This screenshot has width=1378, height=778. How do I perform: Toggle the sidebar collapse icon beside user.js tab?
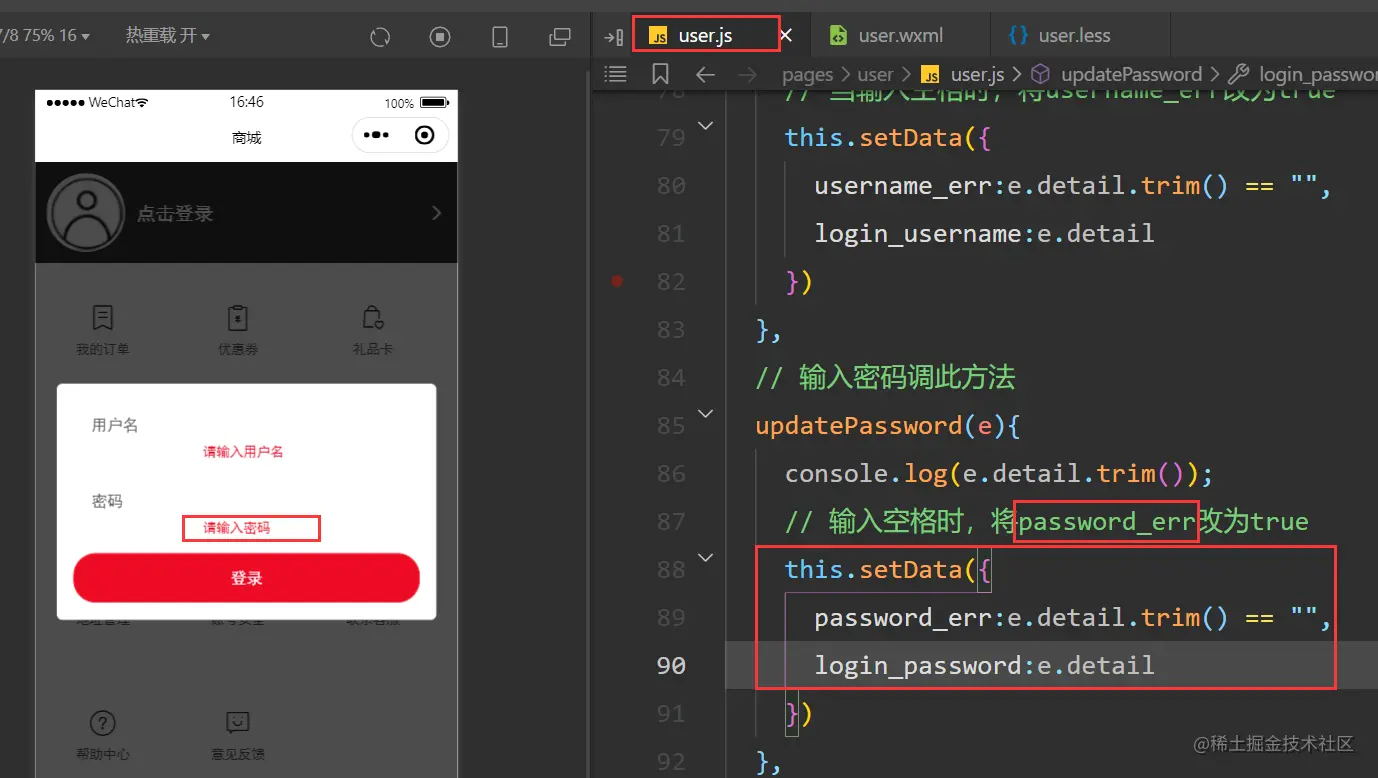tap(613, 37)
